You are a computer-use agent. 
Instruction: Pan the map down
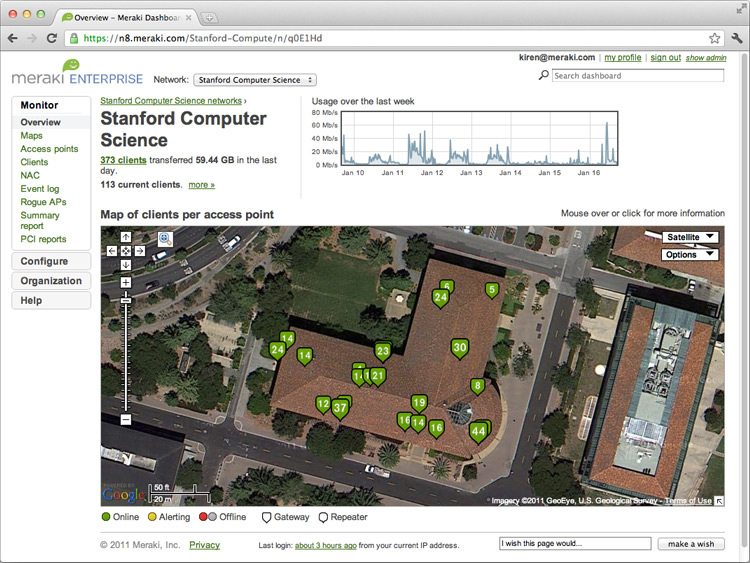pyautogui.click(x=126, y=265)
